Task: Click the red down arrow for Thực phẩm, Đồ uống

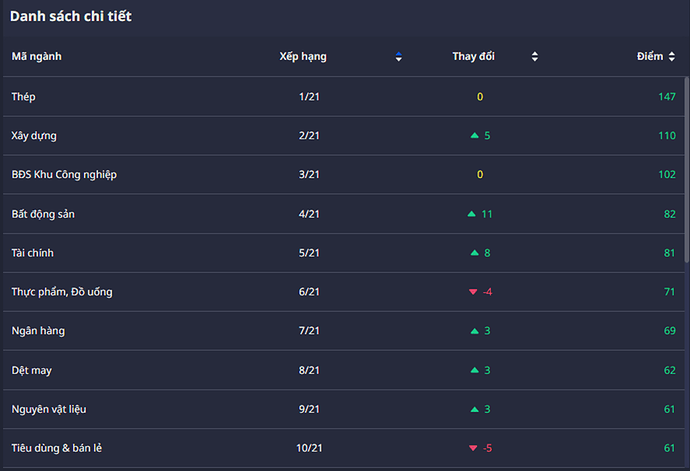Action: [473, 292]
